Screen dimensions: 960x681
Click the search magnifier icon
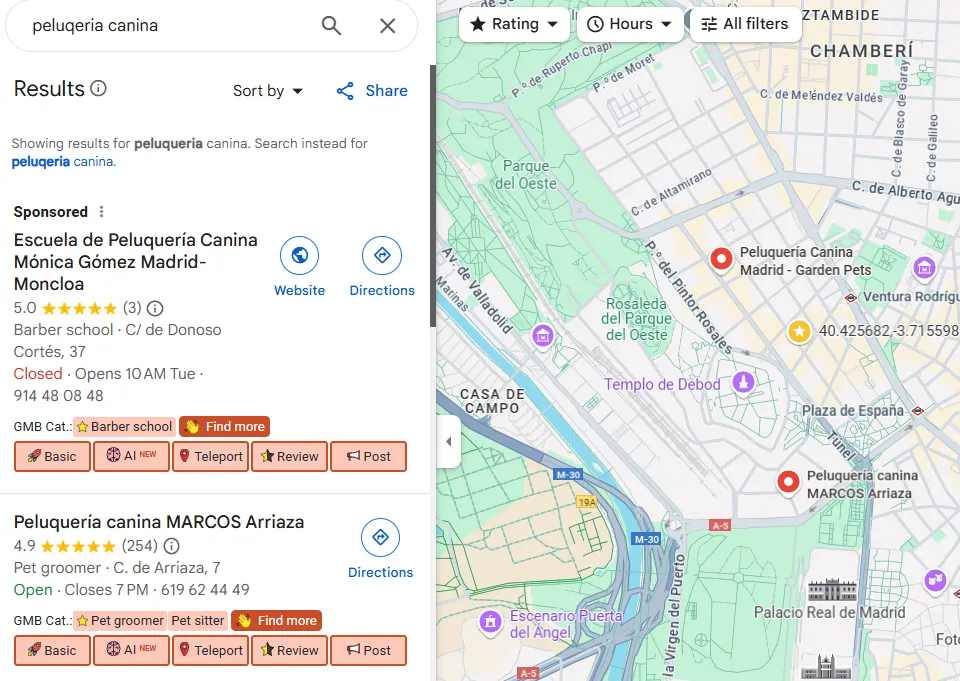pyautogui.click(x=331, y=26)
